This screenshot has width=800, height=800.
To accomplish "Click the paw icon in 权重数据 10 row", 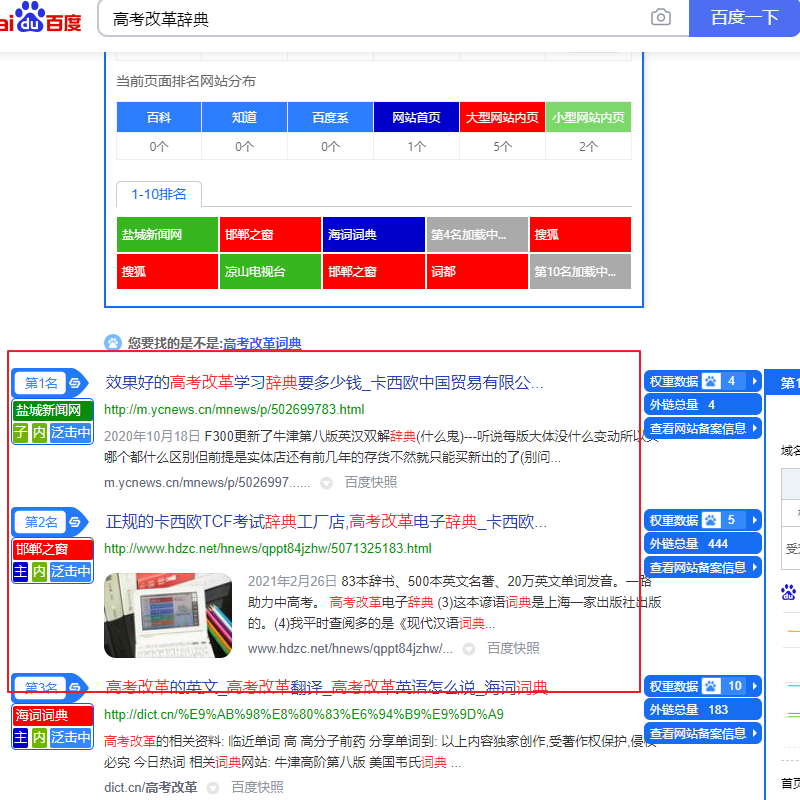I will (710, 686).
